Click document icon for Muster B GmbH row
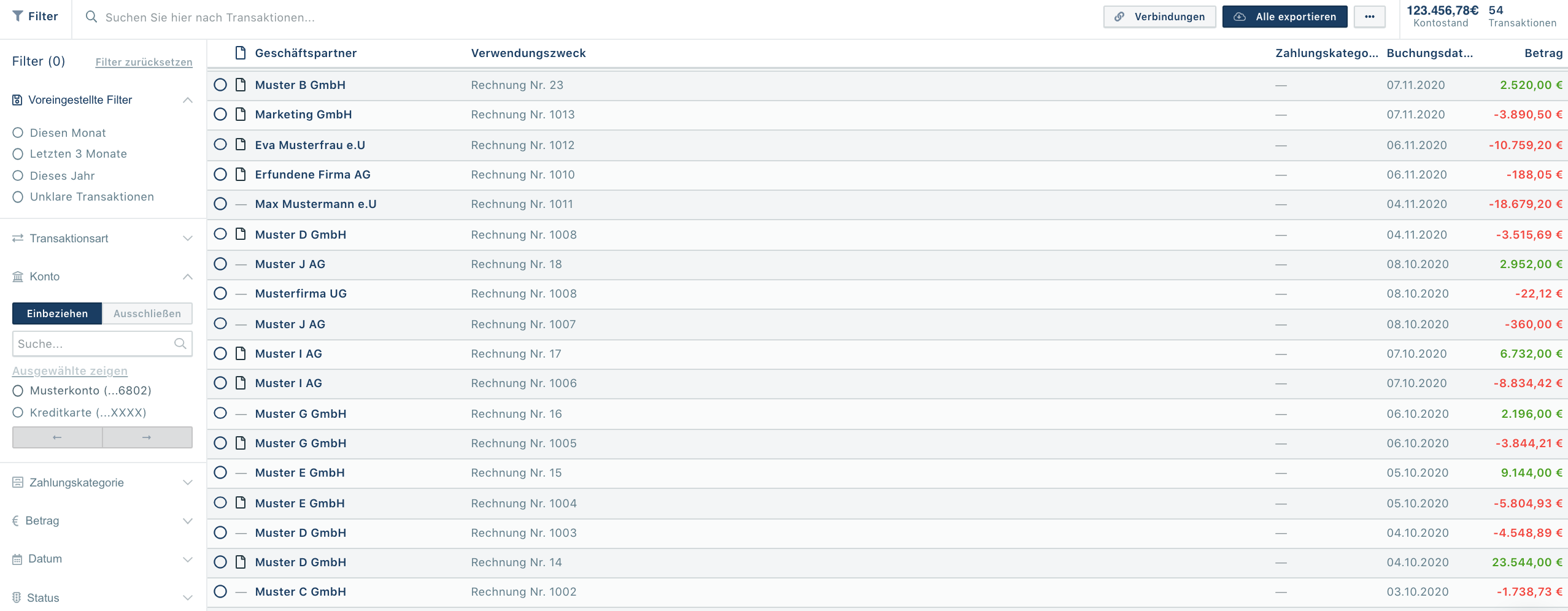Image resolution: width=1568 pixels, height=611 pixels. pos(241,85)
